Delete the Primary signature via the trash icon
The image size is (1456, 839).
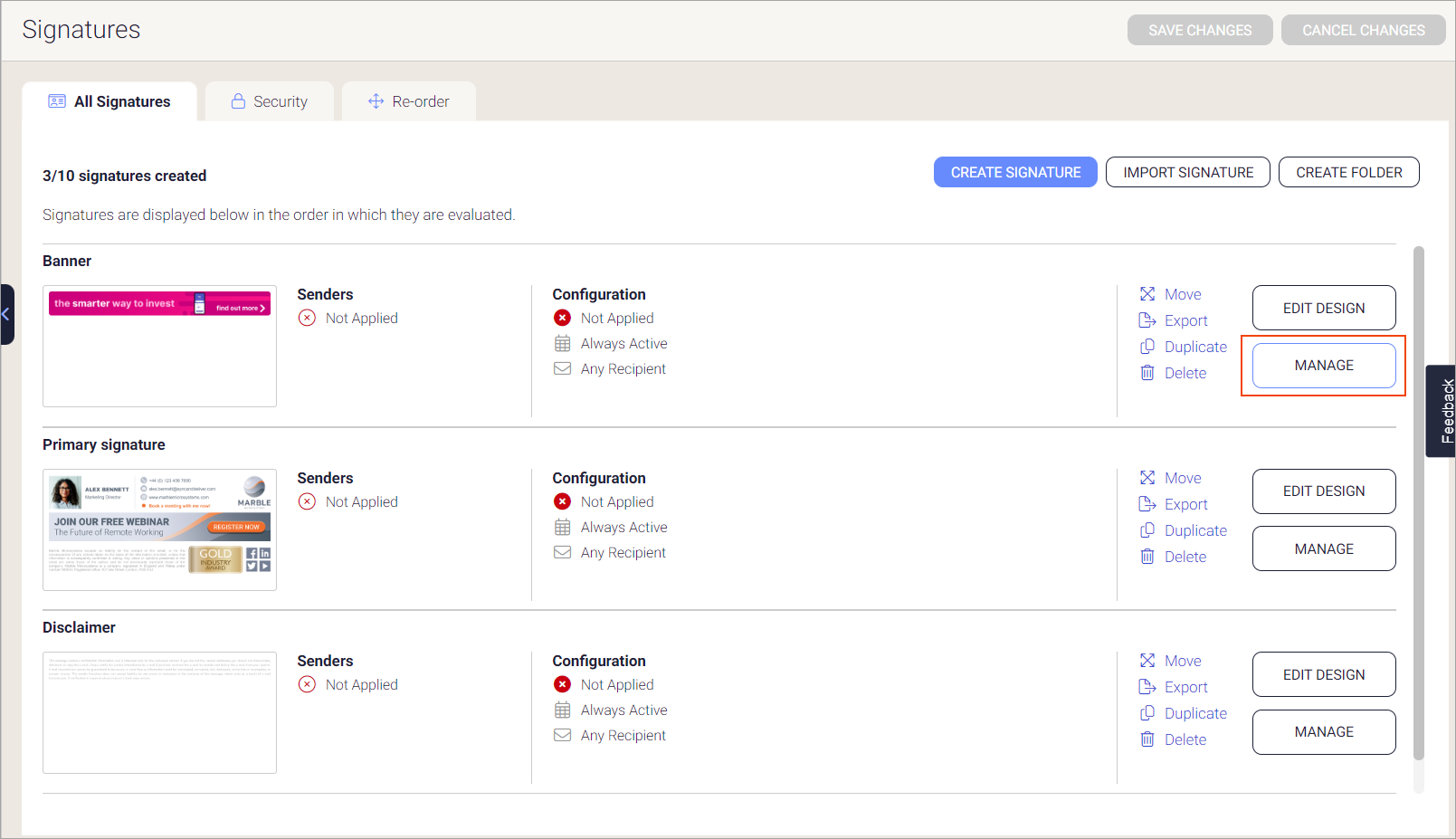tap(1147, 556)
